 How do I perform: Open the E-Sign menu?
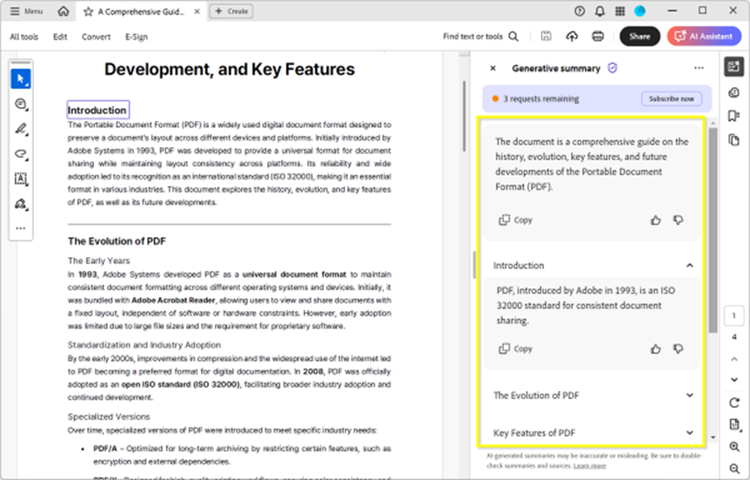coord(136,37)
